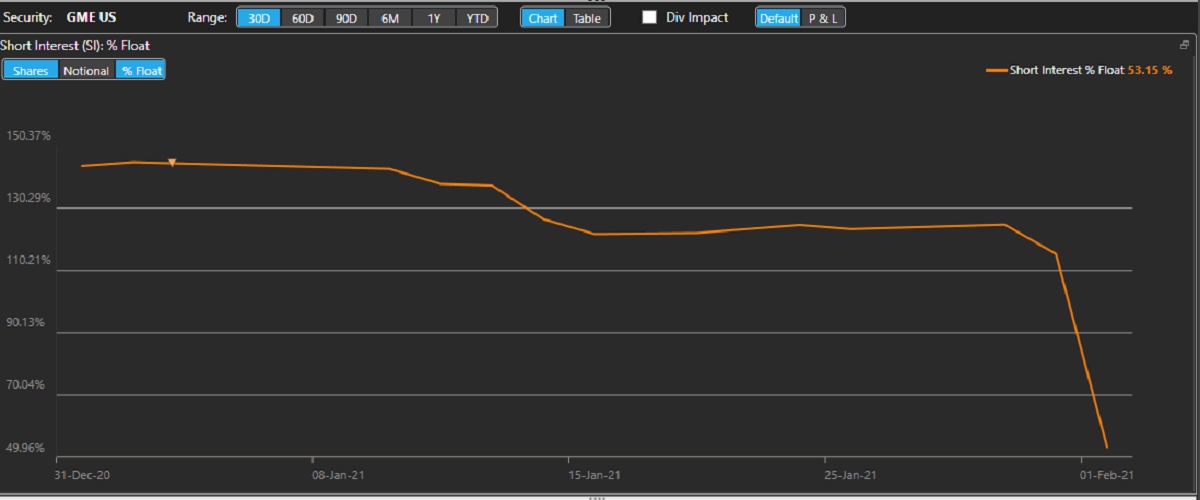Click the Short Interest (SI): % Float title
The image size is (1200, 500).
(75, 46)
